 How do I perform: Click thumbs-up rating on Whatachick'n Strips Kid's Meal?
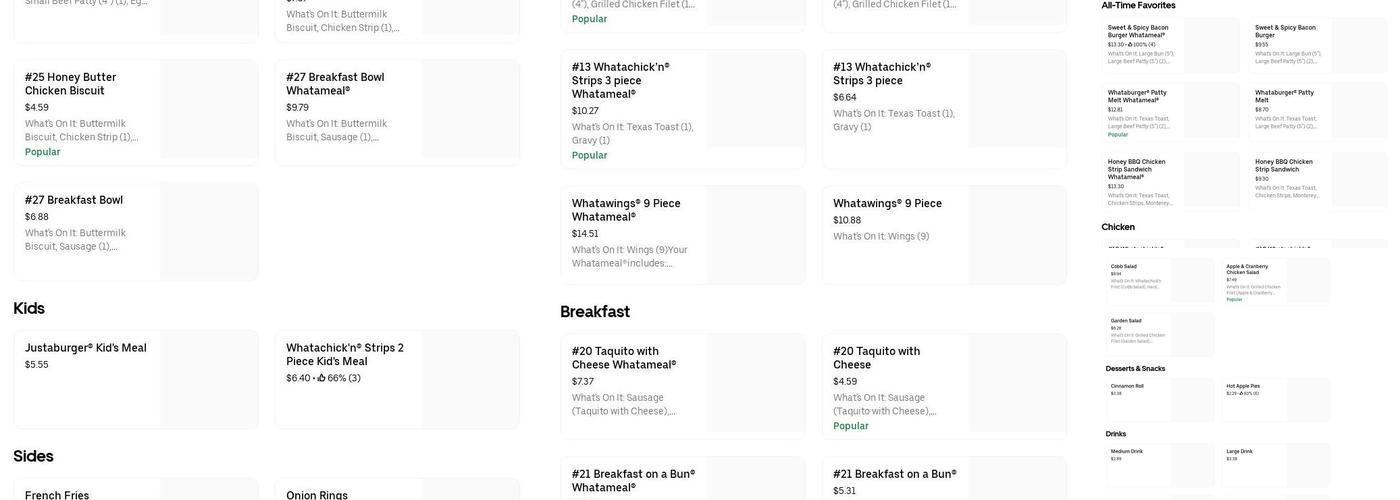322,379
